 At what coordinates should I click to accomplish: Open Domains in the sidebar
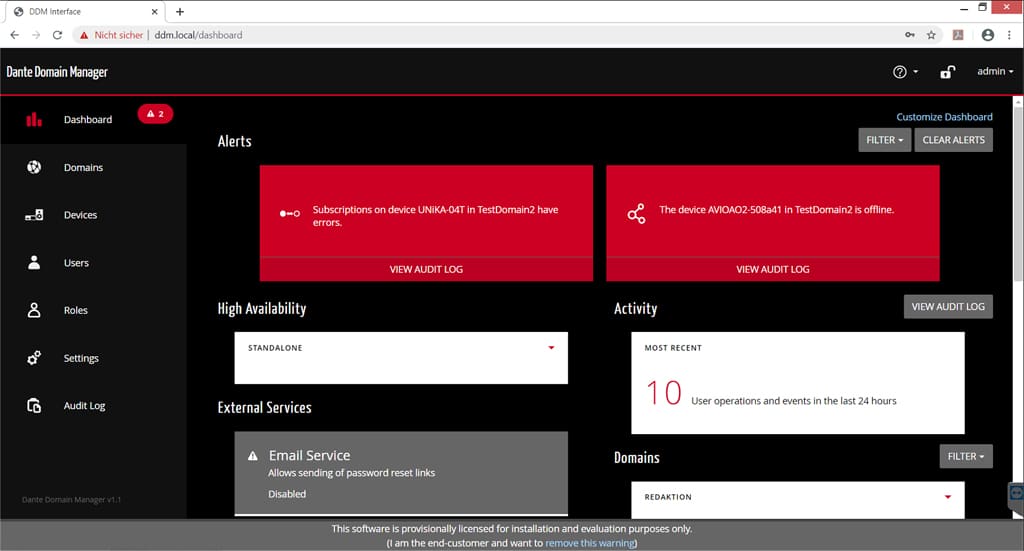[93, 167]
